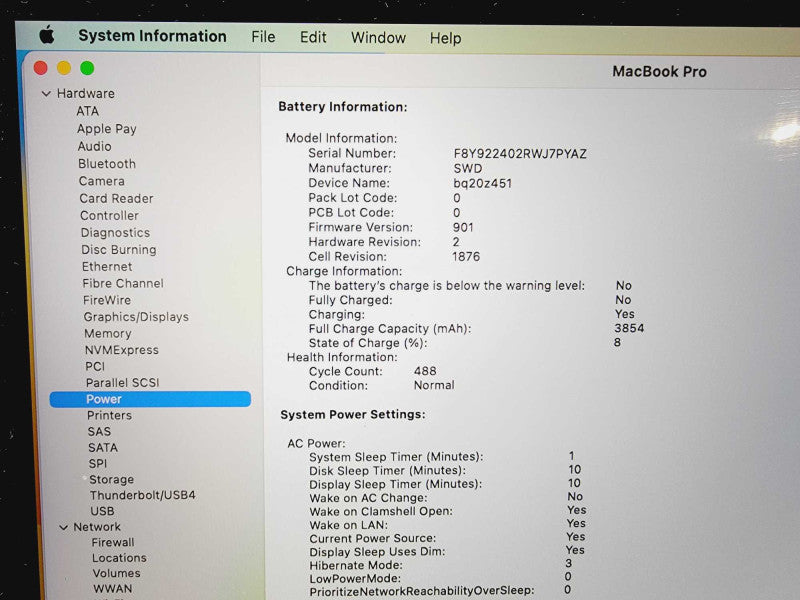Image resolution: width=800 pixels, height=600 pixels.
Task: Click full charge capacity value 3854
Action: [x=629, y=328]
